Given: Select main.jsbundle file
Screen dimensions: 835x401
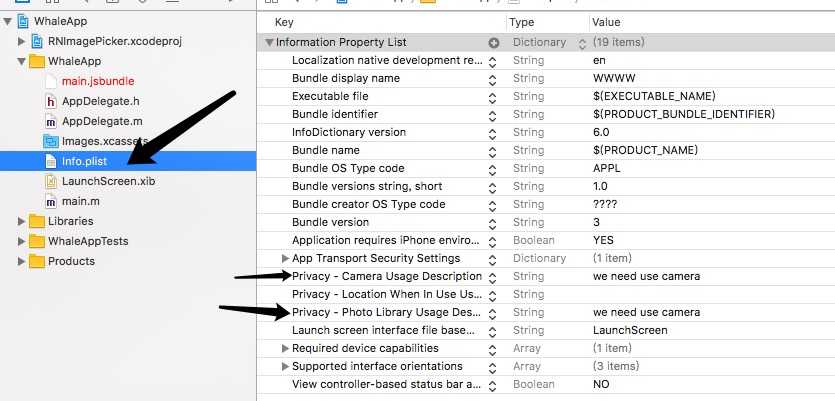Looking at the screenshot, I should coord(97,81).
